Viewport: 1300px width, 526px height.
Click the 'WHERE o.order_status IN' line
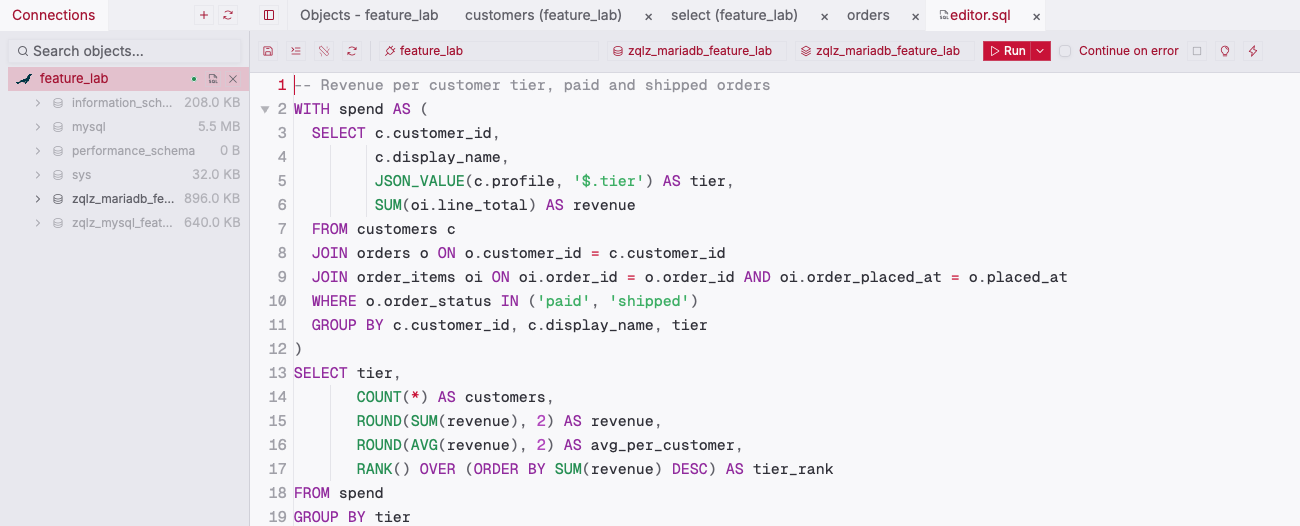(505, 301)
